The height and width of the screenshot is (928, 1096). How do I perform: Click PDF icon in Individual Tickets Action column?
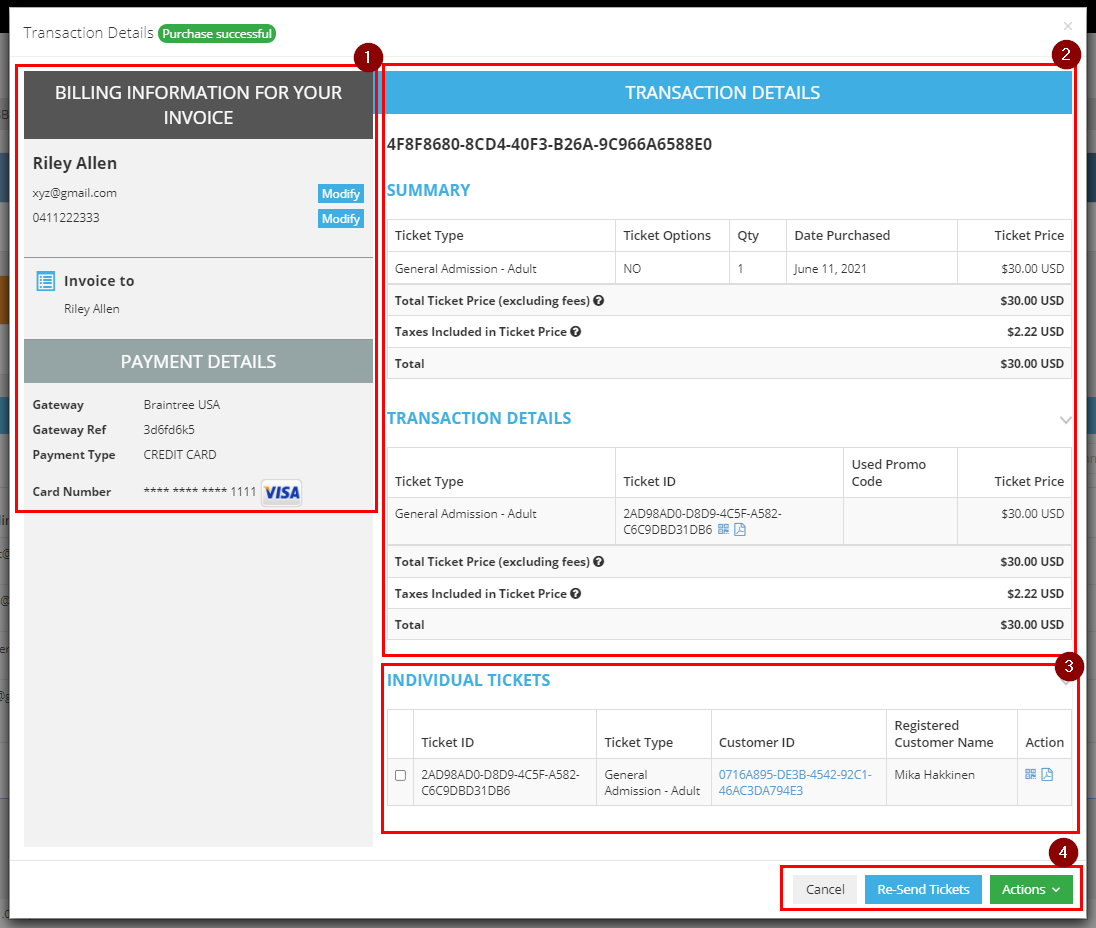1047,774
